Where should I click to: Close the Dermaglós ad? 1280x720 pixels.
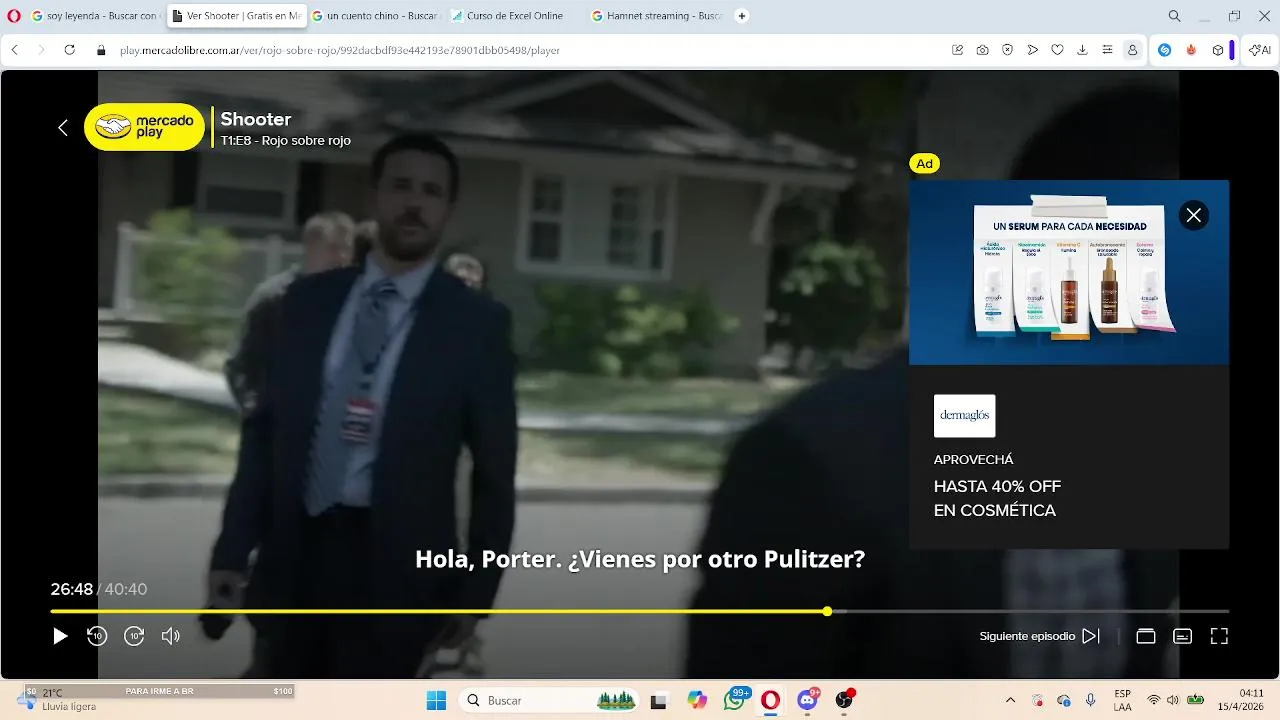click(x=1194, y=215)
